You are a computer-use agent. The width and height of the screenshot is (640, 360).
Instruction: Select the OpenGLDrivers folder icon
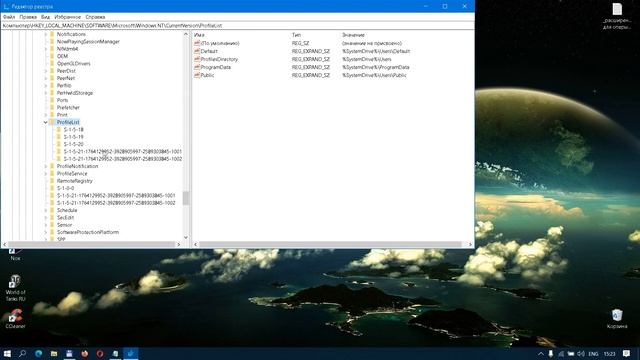52,64
